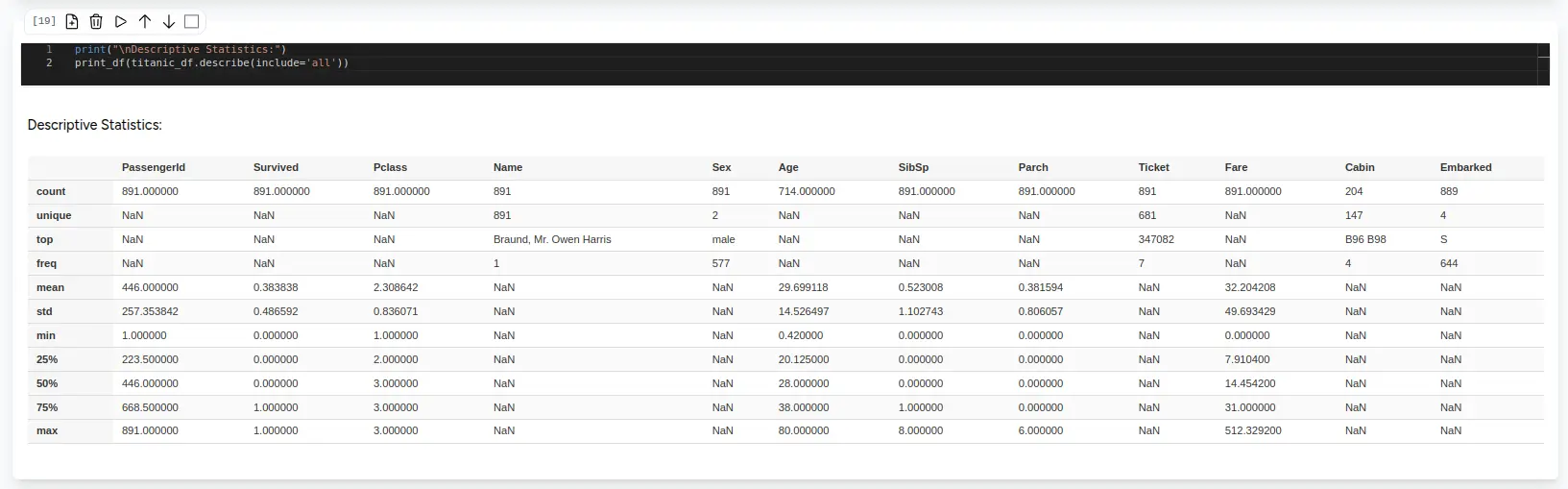Viewport: 1568px width, 489px height.
Task: Click the Embarked freq value 644
Action: [x=1449, y=263]
